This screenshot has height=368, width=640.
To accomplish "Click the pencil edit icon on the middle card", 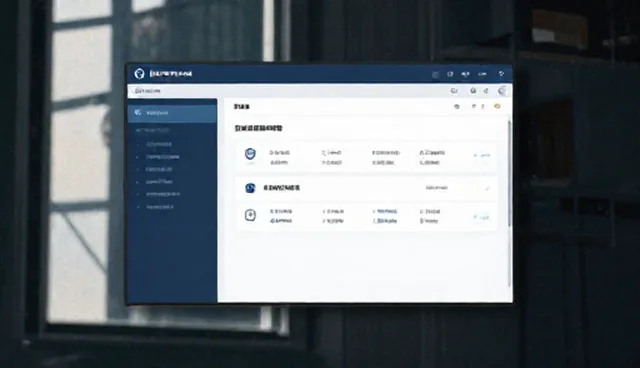I will [487, 188].
